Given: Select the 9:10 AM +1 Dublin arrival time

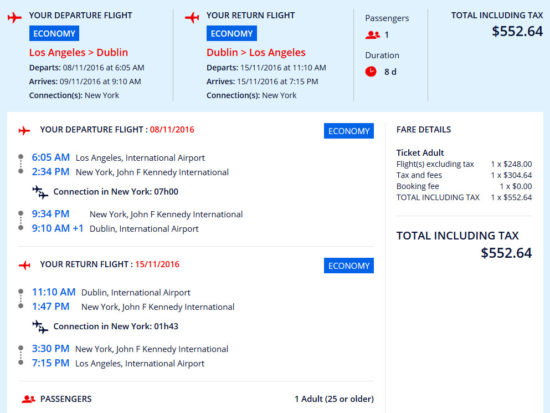Looking at the screenshot, I should click(58, 228).
